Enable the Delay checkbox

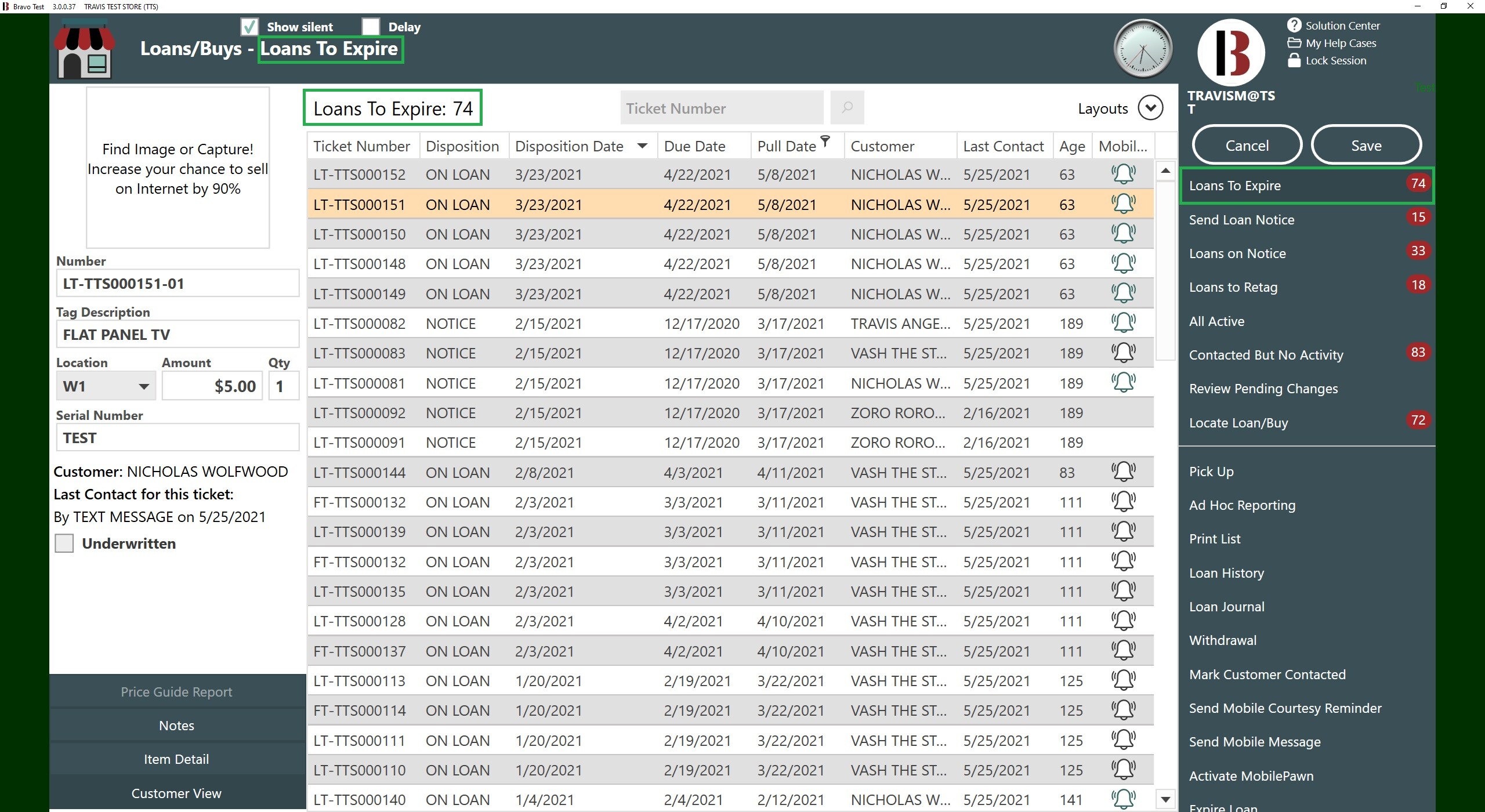[x=371, y=27]
